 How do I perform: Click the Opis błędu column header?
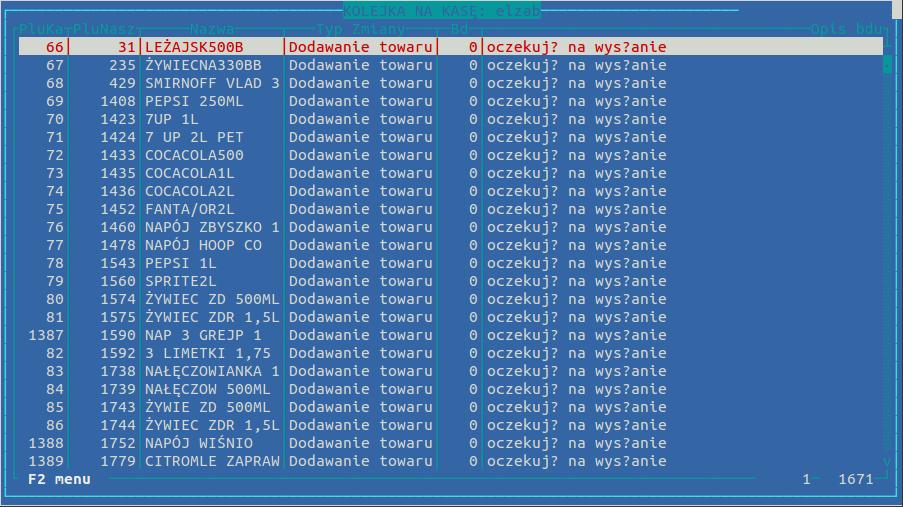tap(847, 29)
